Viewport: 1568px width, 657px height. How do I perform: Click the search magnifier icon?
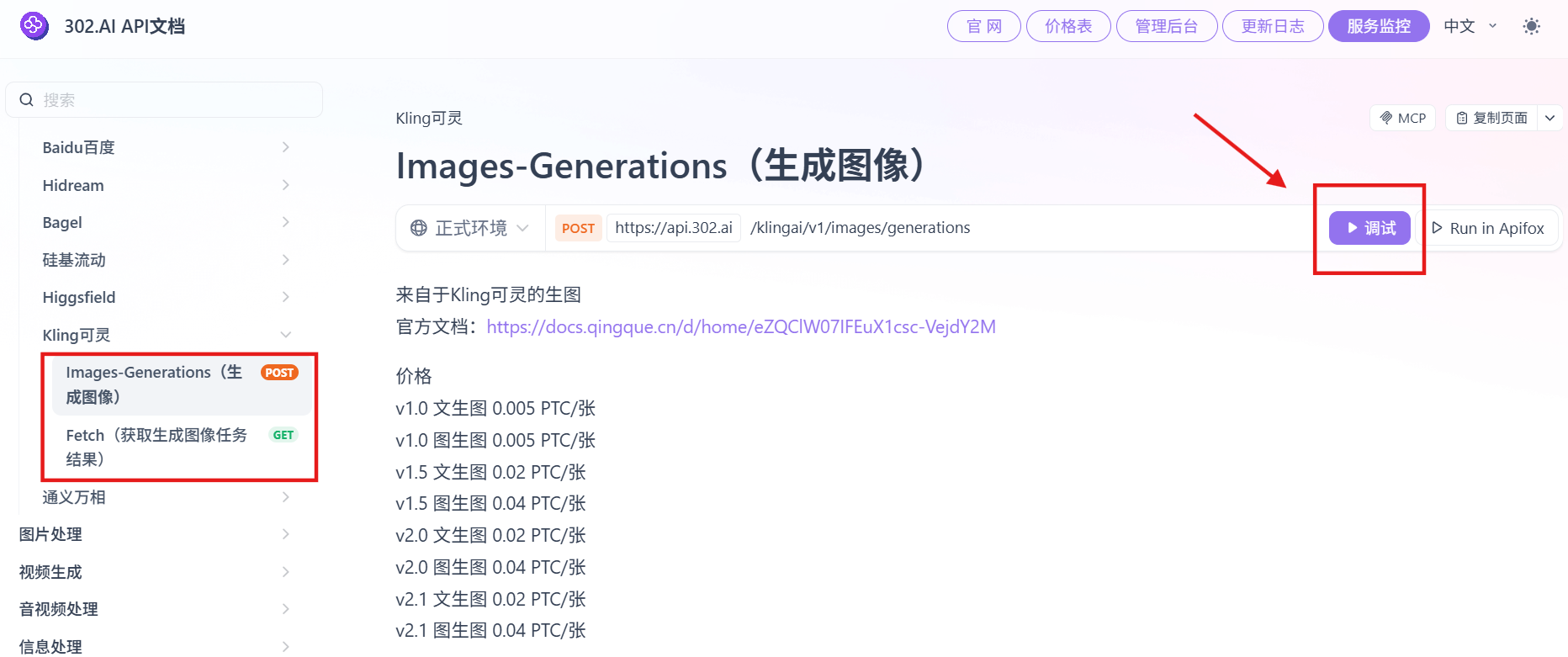point(27,100)
